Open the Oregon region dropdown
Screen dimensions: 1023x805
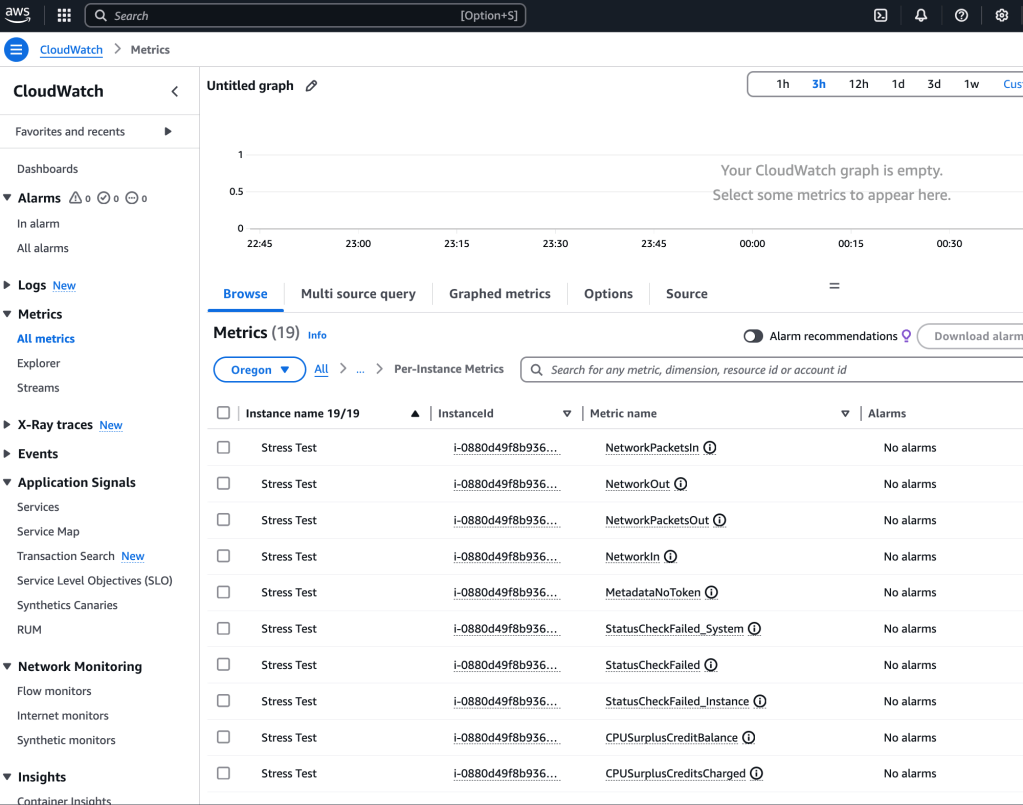pyautogui.click(x=260, y=370)
